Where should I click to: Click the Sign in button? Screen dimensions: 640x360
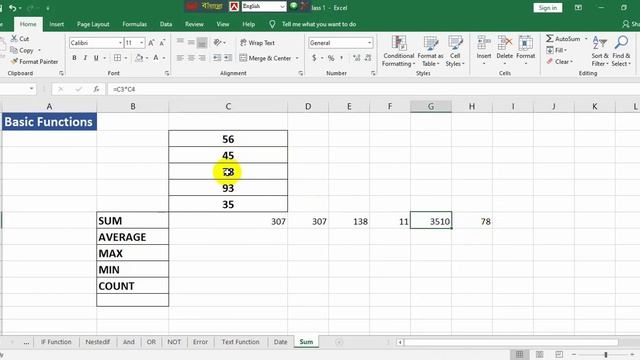coord(547,8)
